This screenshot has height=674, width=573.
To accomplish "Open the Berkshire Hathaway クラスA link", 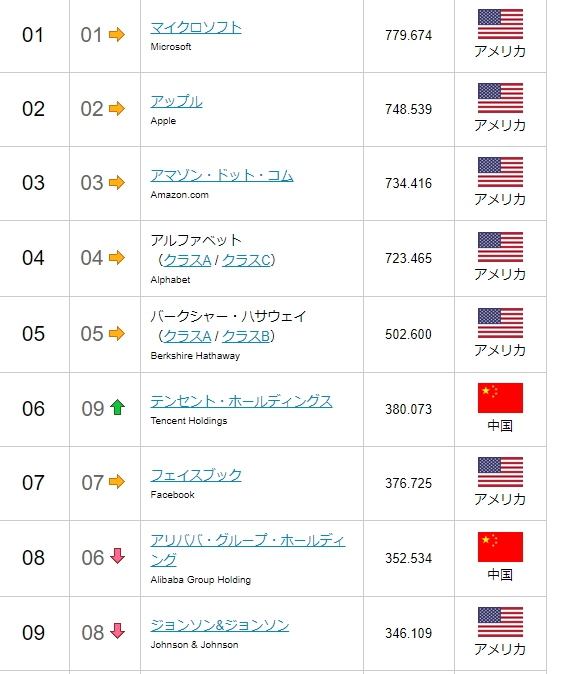I will pos(187,336).
